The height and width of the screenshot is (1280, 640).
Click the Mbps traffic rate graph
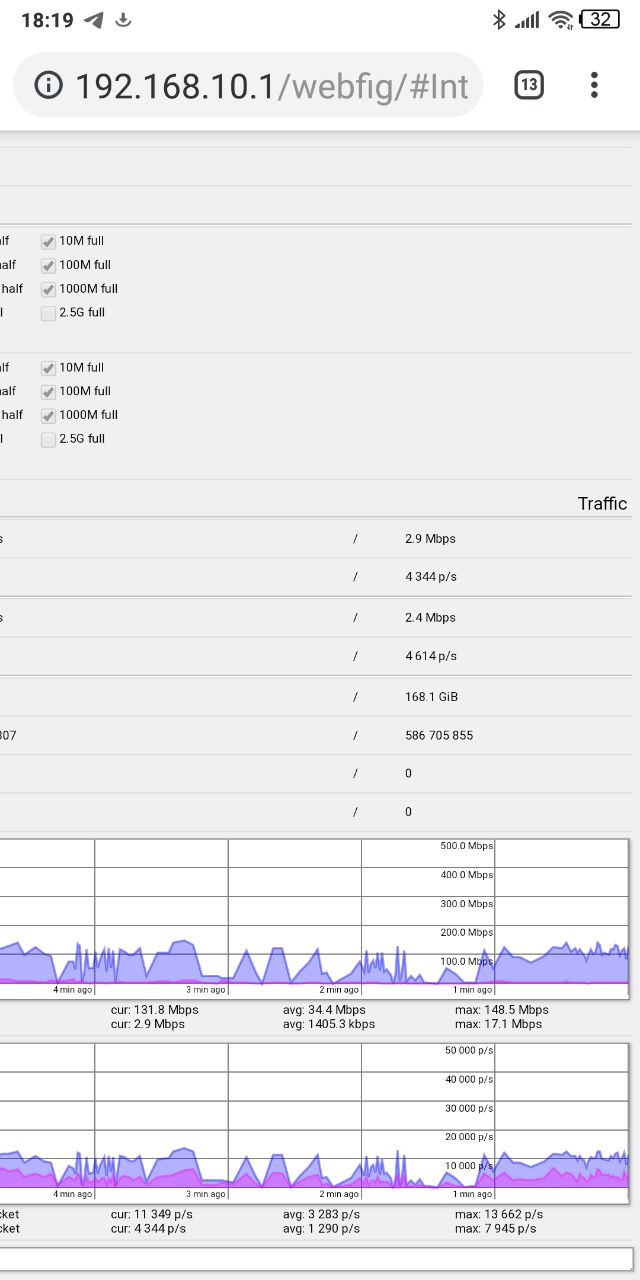pyautogui.click(x=314, y=918)
